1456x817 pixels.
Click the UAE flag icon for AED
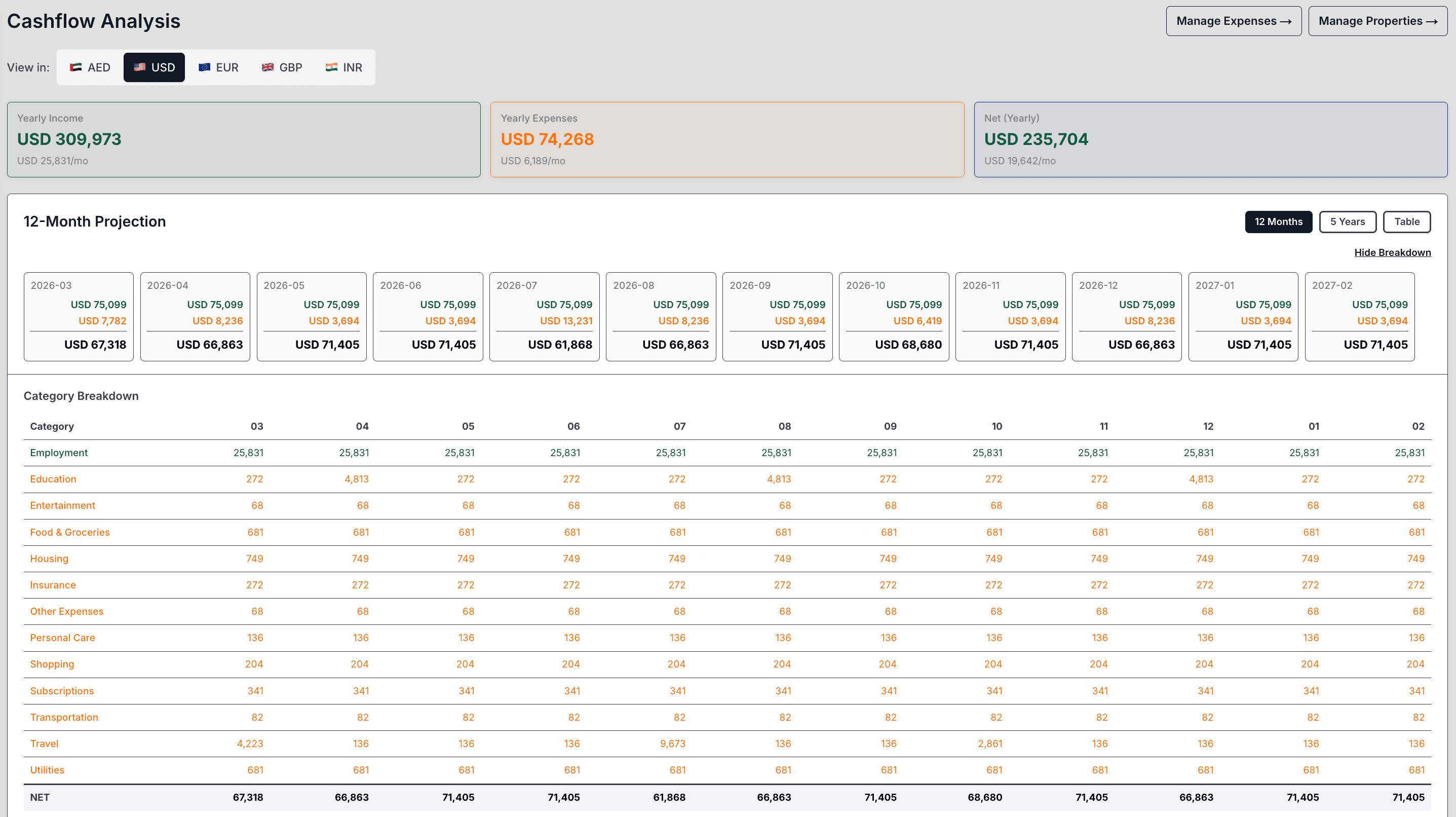click(x=75, y=67)
